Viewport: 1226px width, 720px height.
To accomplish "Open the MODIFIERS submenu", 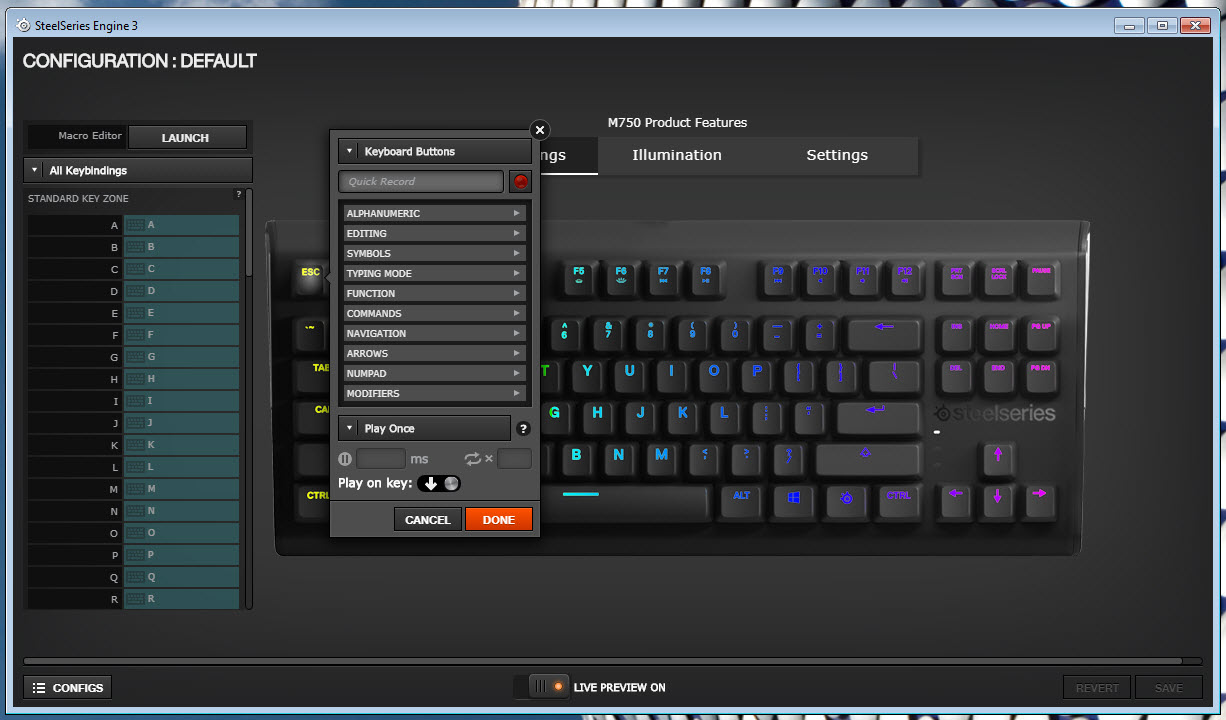I will (434, 394).
